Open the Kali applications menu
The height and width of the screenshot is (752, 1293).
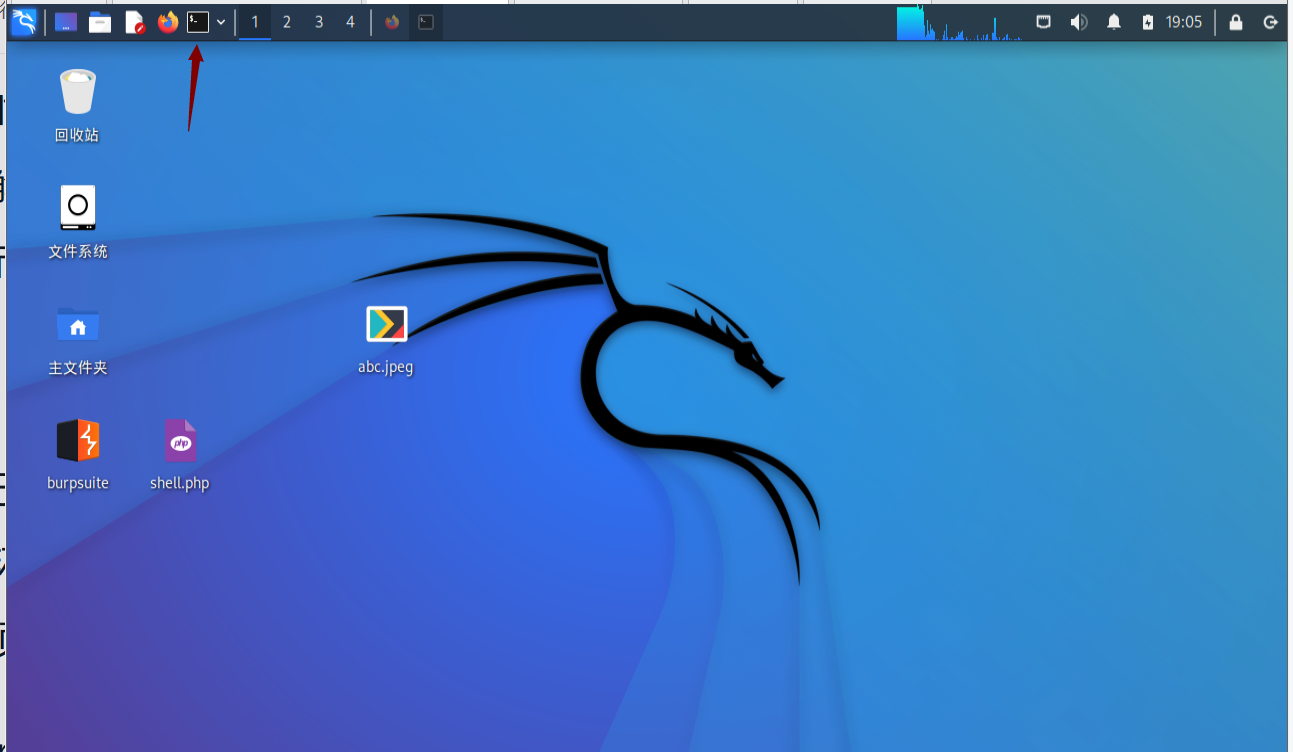pos(23,22)
